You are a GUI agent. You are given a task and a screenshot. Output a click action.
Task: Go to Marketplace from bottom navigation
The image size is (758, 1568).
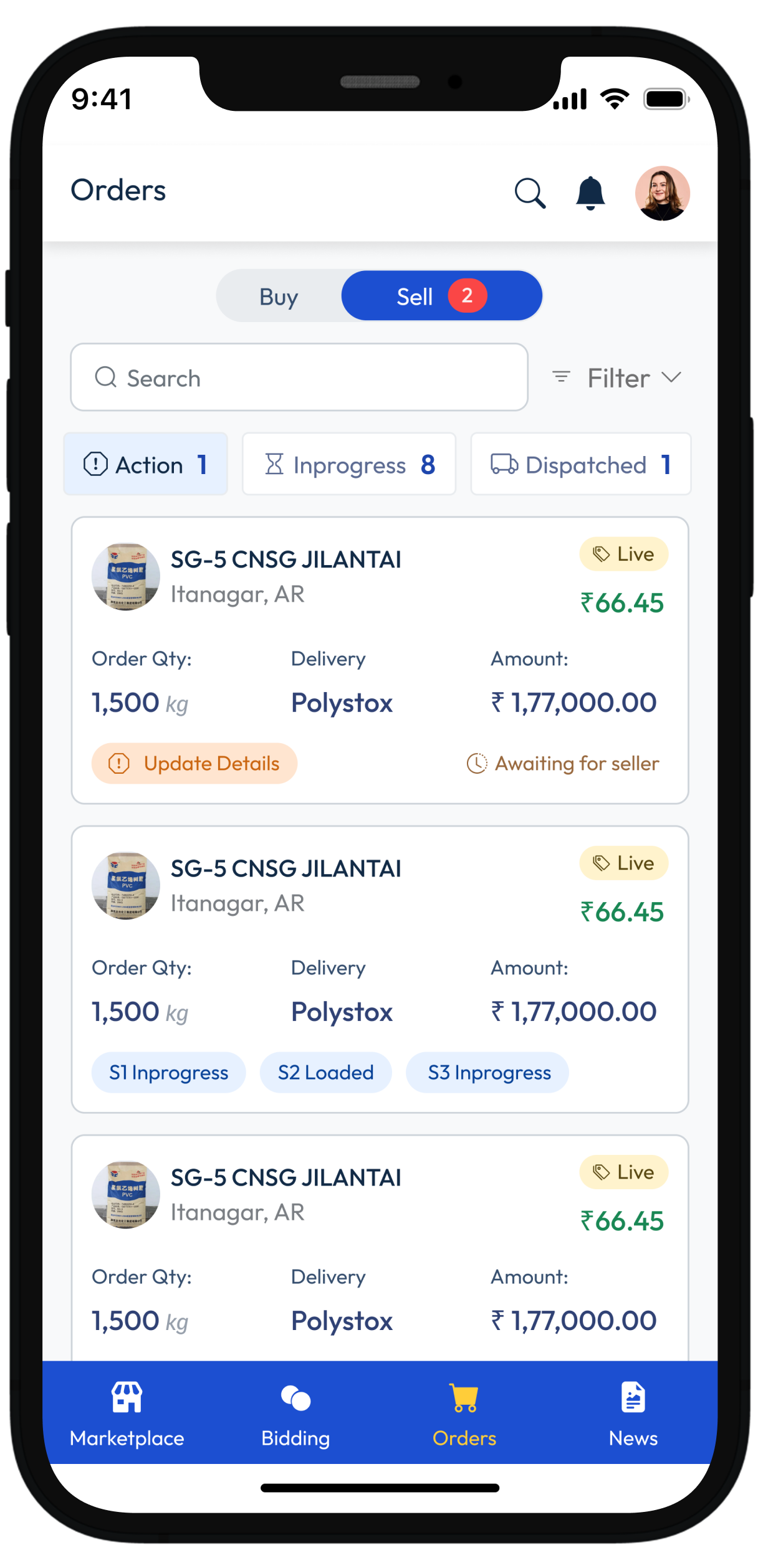127,1412
